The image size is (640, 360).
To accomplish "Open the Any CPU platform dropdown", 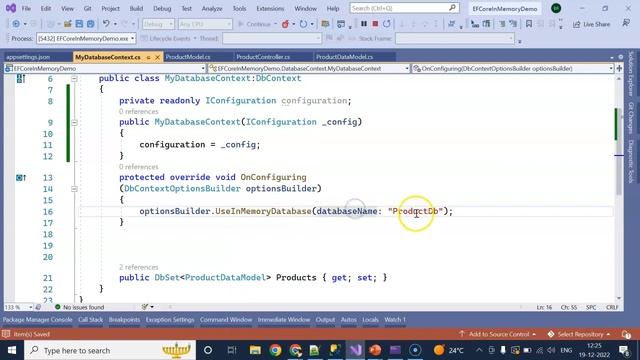I will click(x=205, y=24).
